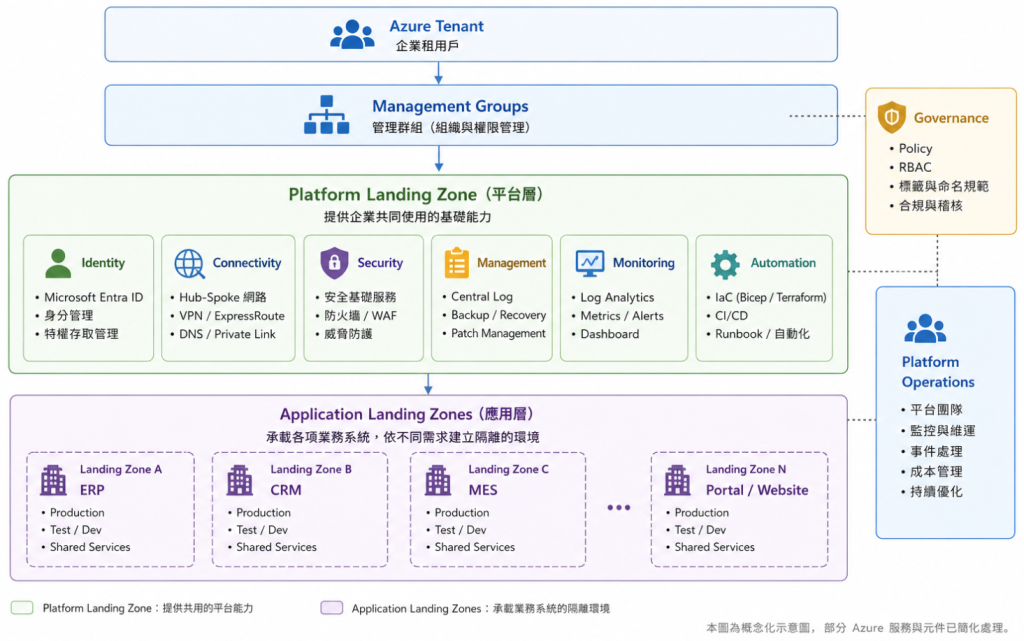
Task: Click the Governance shield icon
Action: pyautogui.click(x=891, y=117)
